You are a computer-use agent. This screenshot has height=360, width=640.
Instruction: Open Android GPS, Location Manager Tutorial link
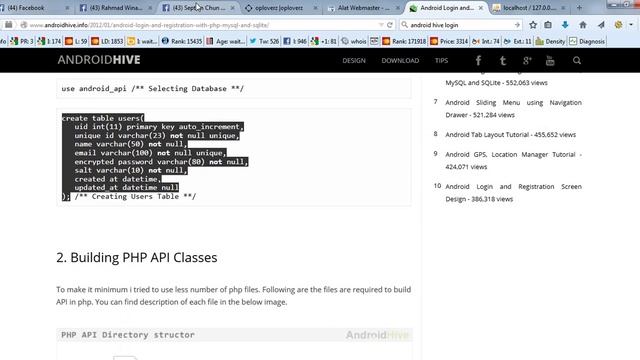(513, 160)
